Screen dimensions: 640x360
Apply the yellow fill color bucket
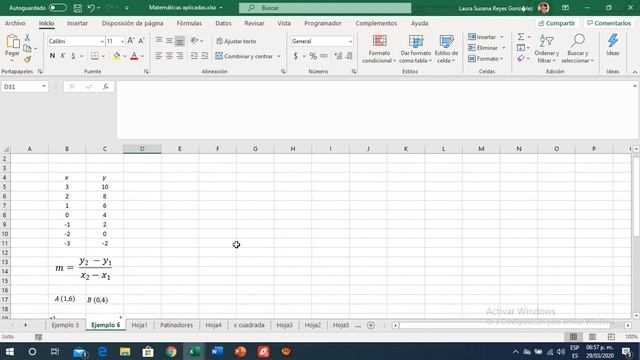(116, 56)
